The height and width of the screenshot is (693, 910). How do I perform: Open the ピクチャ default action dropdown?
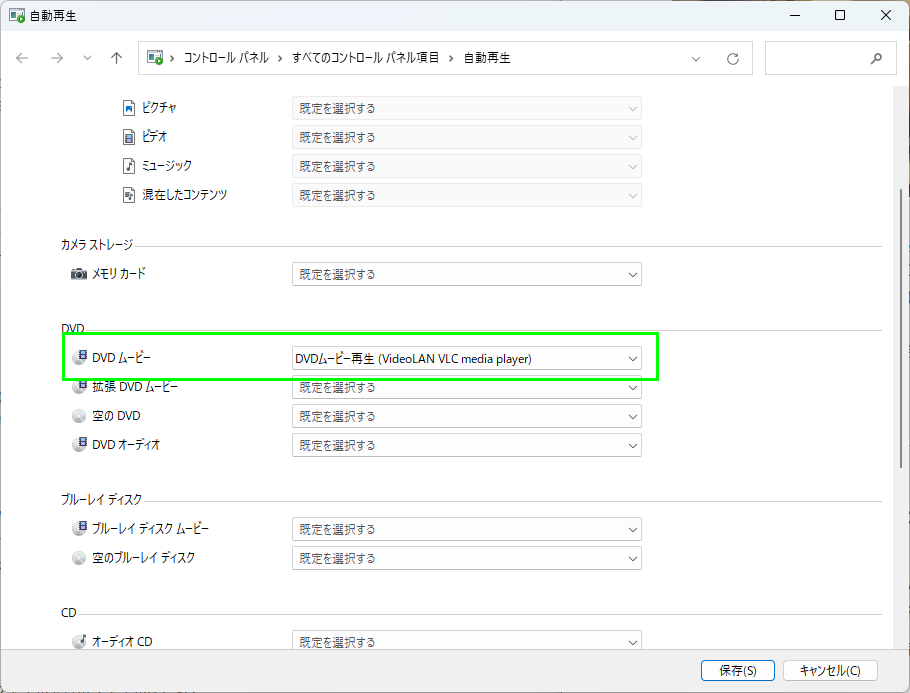pos(467,109)
